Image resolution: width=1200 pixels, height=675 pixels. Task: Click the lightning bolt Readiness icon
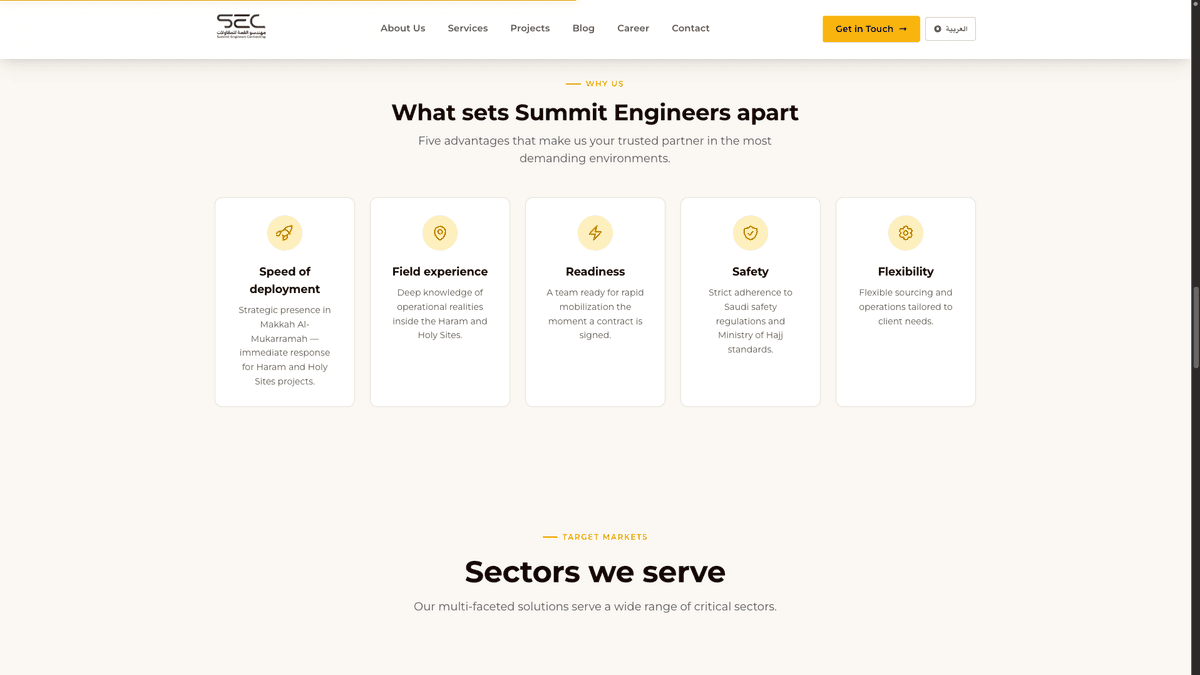pyautogui.click(x=595, y=233)
